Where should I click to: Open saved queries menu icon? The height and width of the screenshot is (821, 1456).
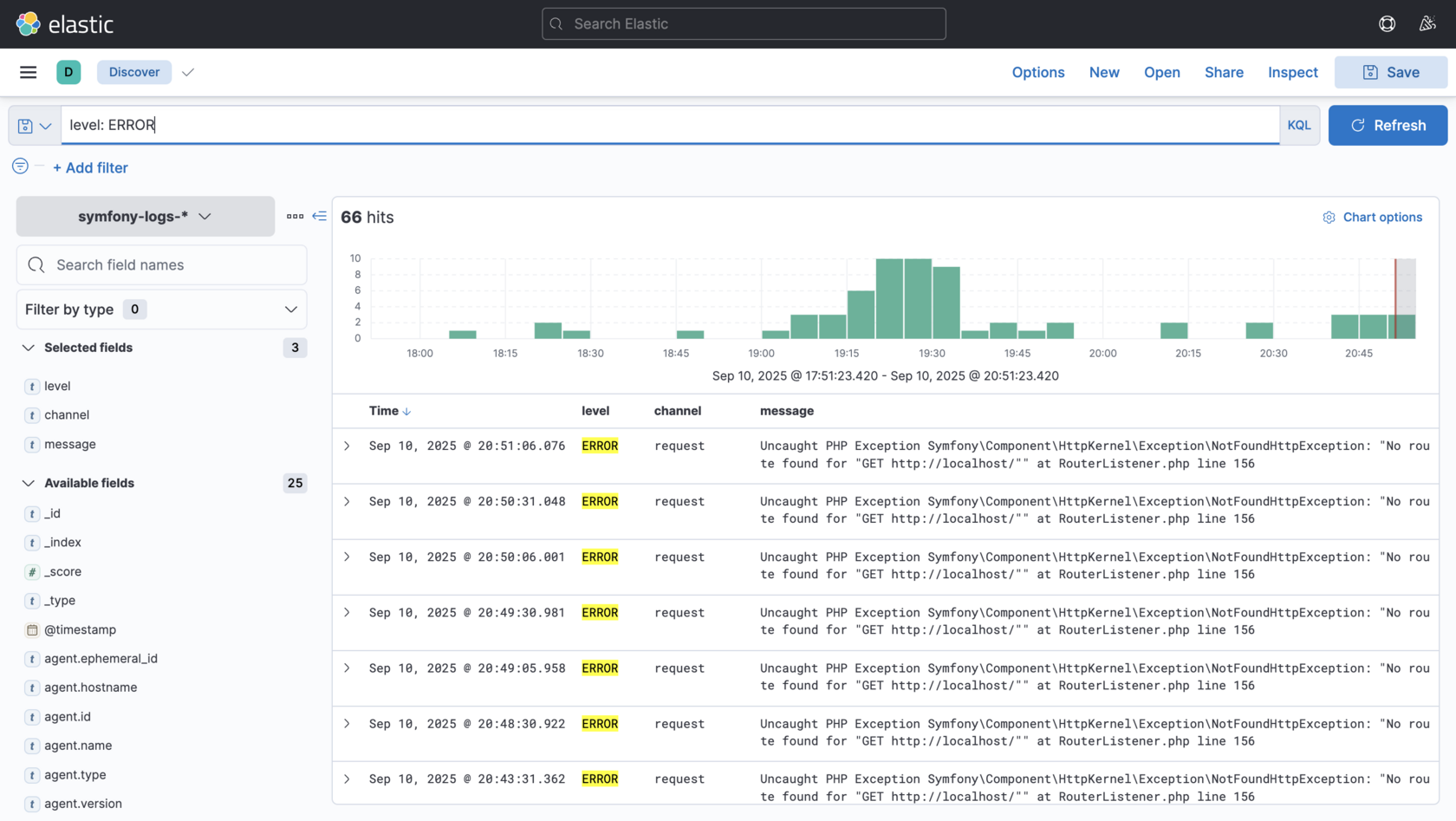coord(35,126)
